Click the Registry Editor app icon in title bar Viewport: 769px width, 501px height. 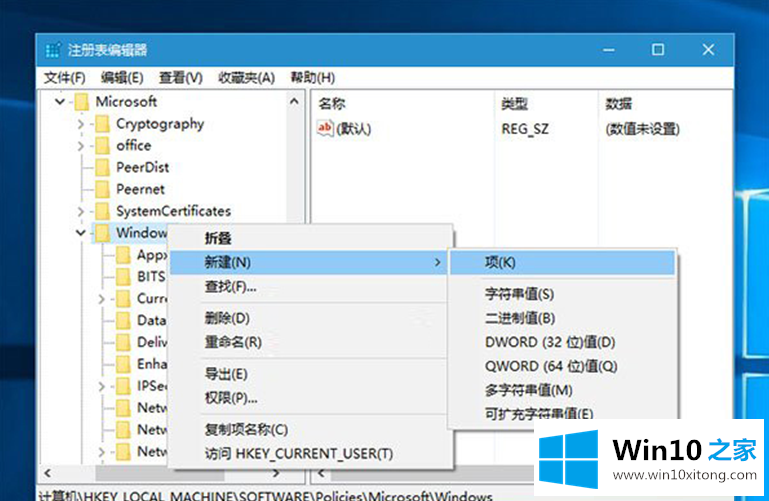tap(53, 50)
